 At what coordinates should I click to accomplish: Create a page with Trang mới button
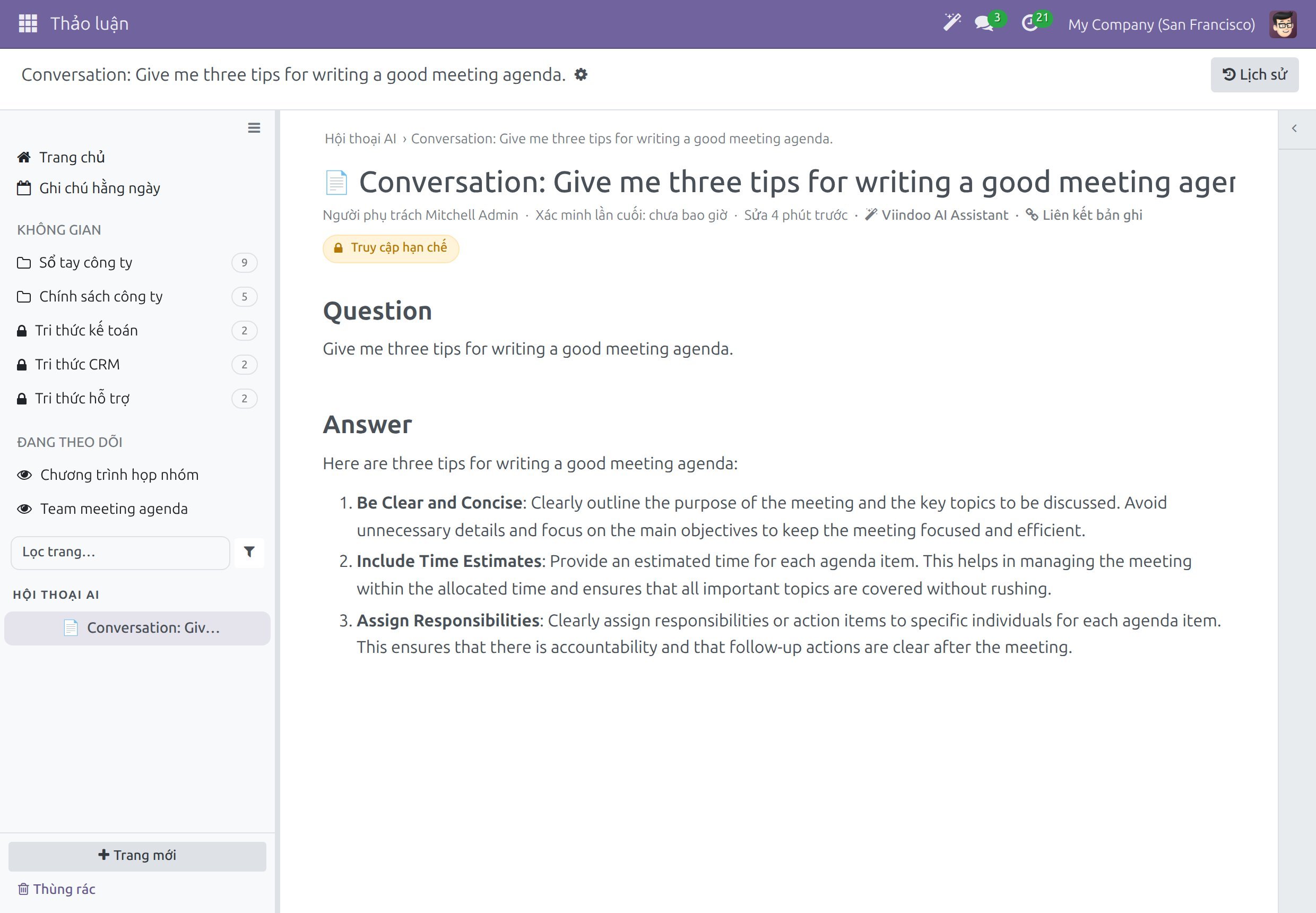tap(137, 856)
